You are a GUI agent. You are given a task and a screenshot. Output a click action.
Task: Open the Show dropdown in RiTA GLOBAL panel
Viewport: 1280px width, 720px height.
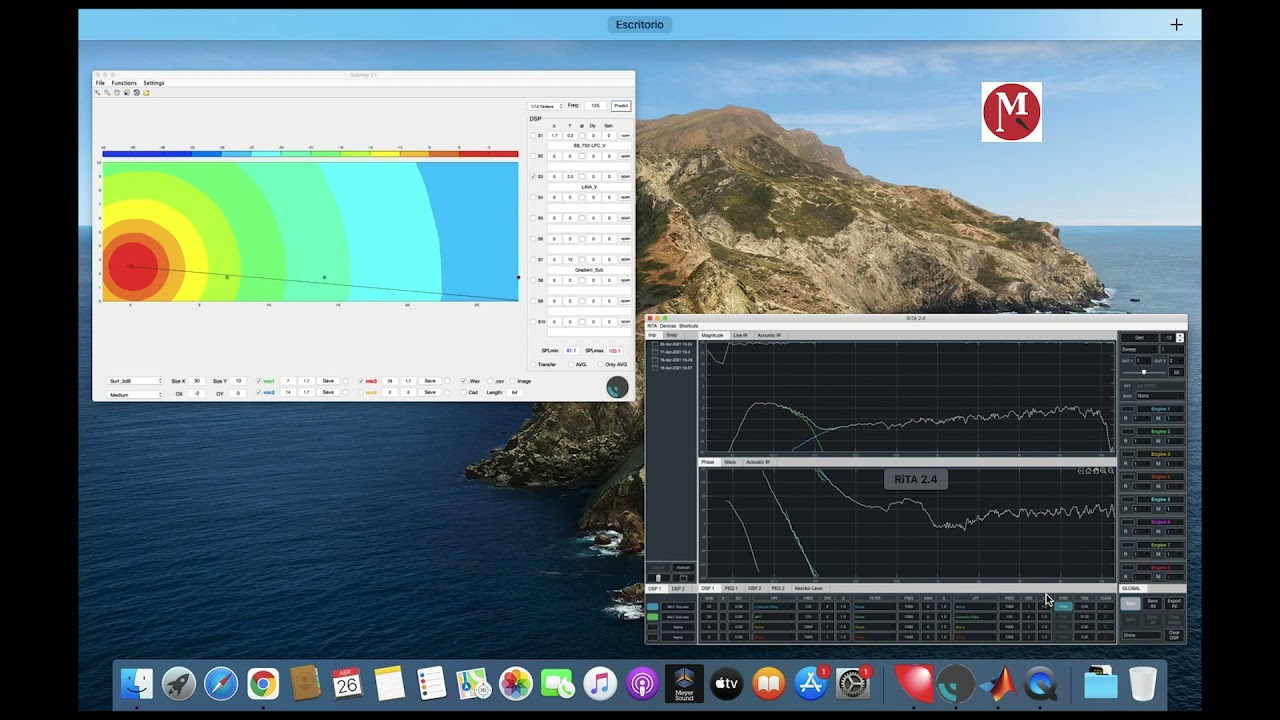1142,635
